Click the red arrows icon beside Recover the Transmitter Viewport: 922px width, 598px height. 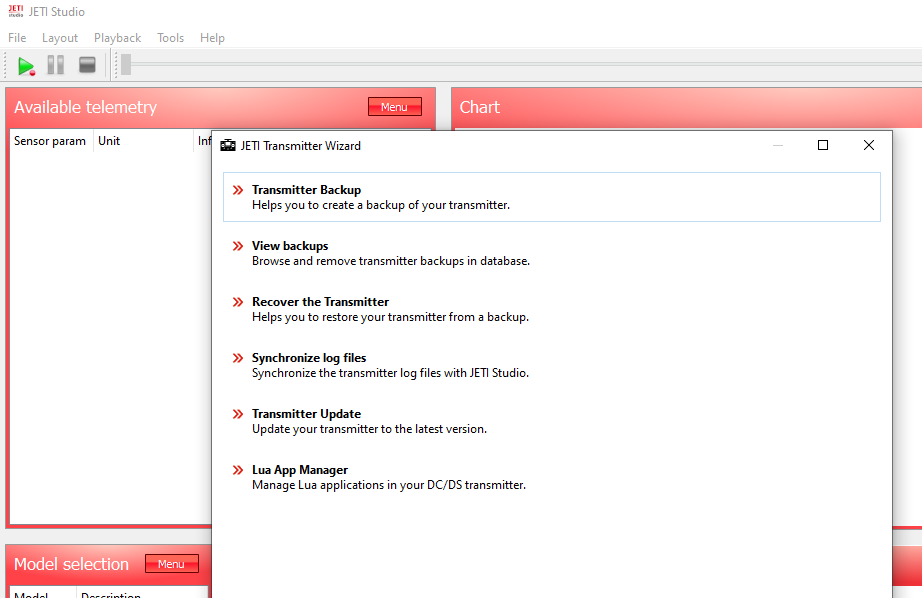[x=238, y=302]
